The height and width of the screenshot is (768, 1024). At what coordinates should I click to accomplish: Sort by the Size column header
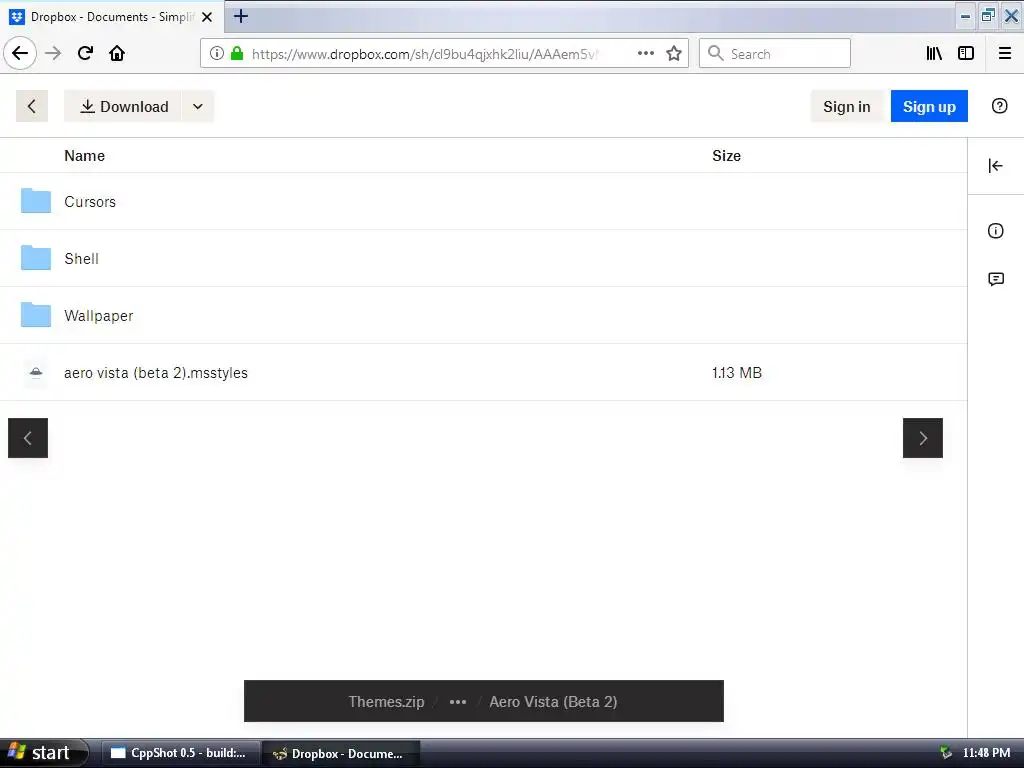726,155
